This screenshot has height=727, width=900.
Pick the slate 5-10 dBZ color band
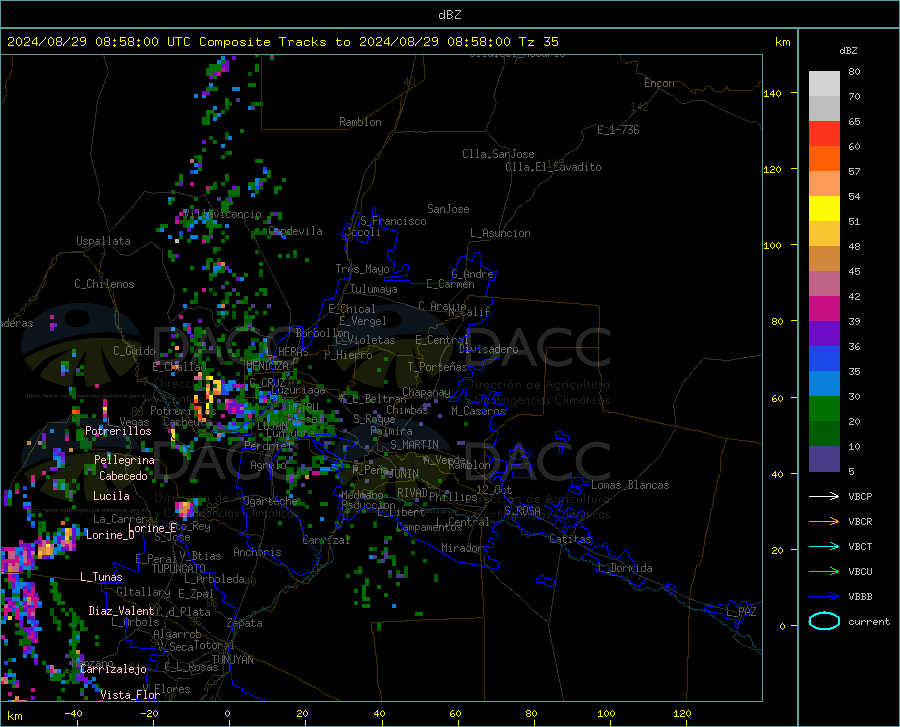point(824,459)
